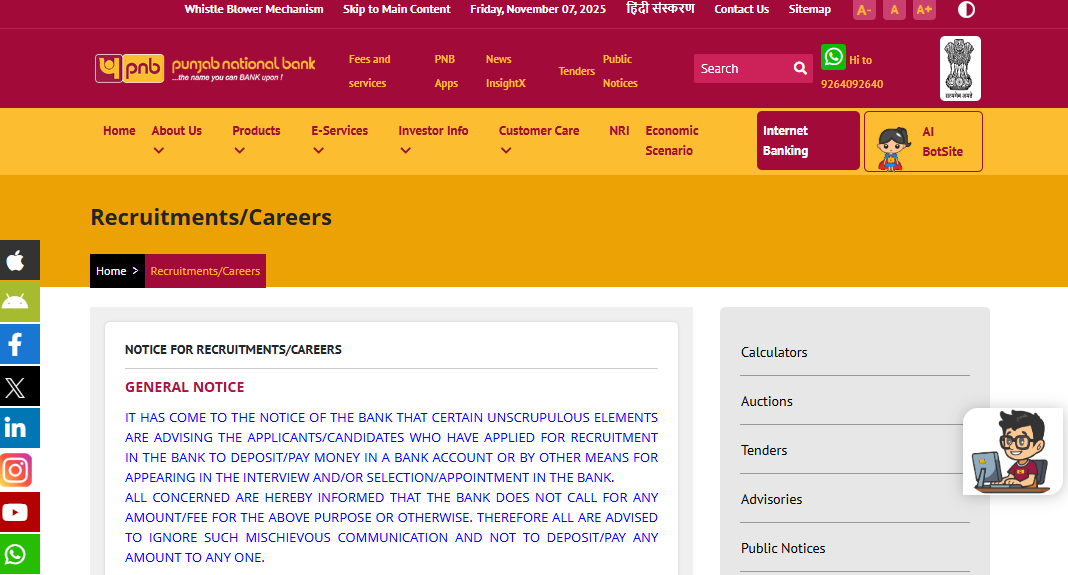Click the WhatsApp number 9264092640
Screen dimensions: 1068x575
[851, 84]
